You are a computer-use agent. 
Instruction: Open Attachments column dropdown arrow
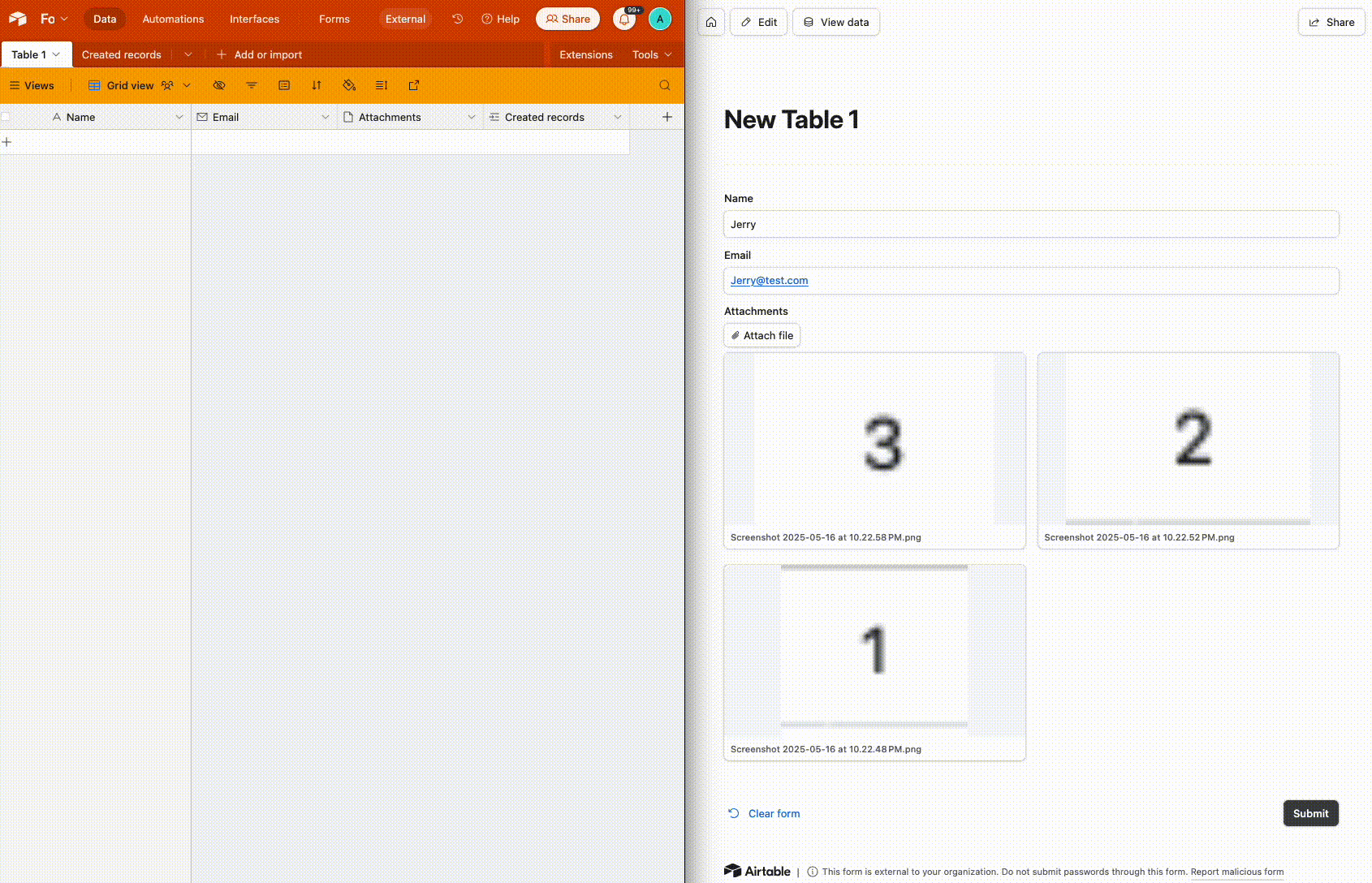point(472,117)
